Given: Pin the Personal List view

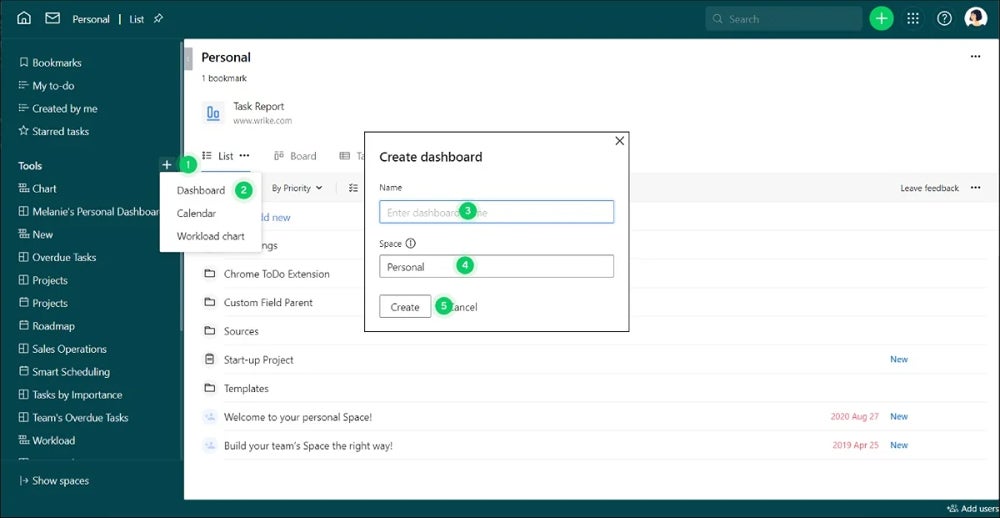Looking at the screenshot, I should click(158, 18).
